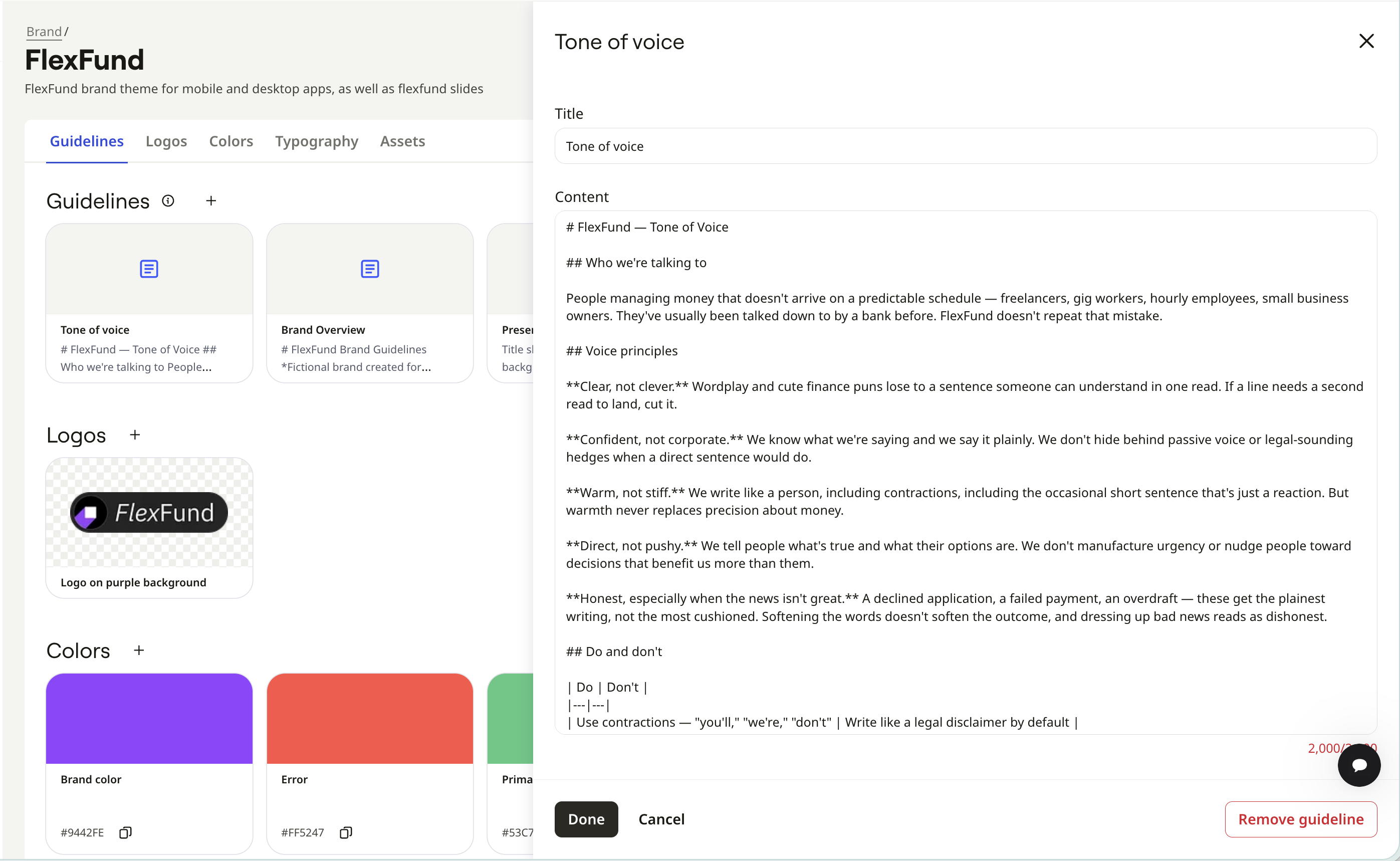The width and height of the screenshot is (1400, 861).
Task: Go back via Brand breadcrumb link
Action: pyautogui.click(x=44, y=32)
